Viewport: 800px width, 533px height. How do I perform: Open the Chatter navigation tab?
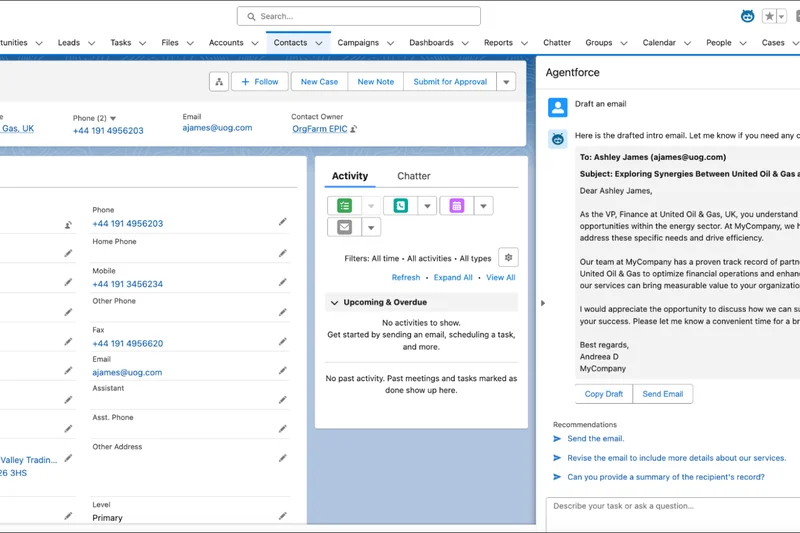557,43
